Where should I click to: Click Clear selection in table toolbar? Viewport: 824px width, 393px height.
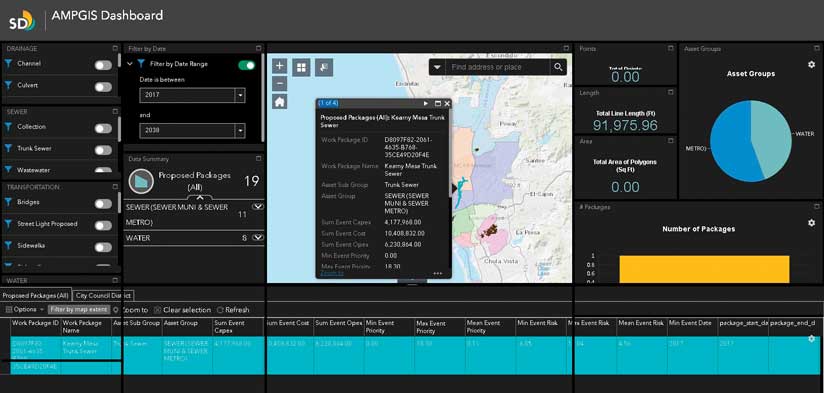182,310
